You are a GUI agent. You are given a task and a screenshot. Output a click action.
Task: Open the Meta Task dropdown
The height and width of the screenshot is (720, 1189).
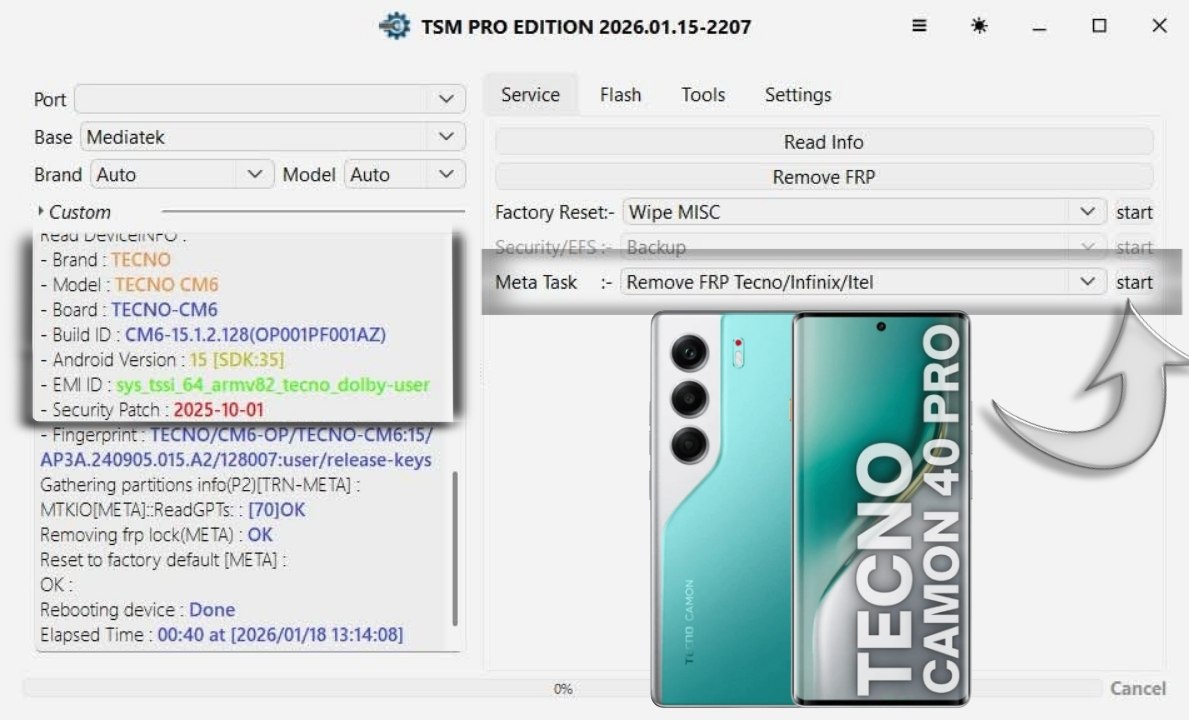tap(863, 282)
